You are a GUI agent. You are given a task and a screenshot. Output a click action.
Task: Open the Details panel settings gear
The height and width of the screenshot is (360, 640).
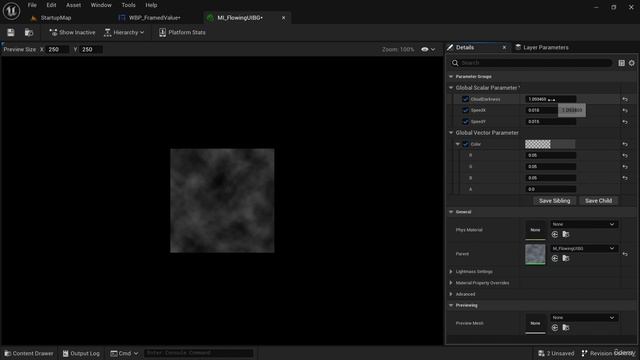pos(631,63)
